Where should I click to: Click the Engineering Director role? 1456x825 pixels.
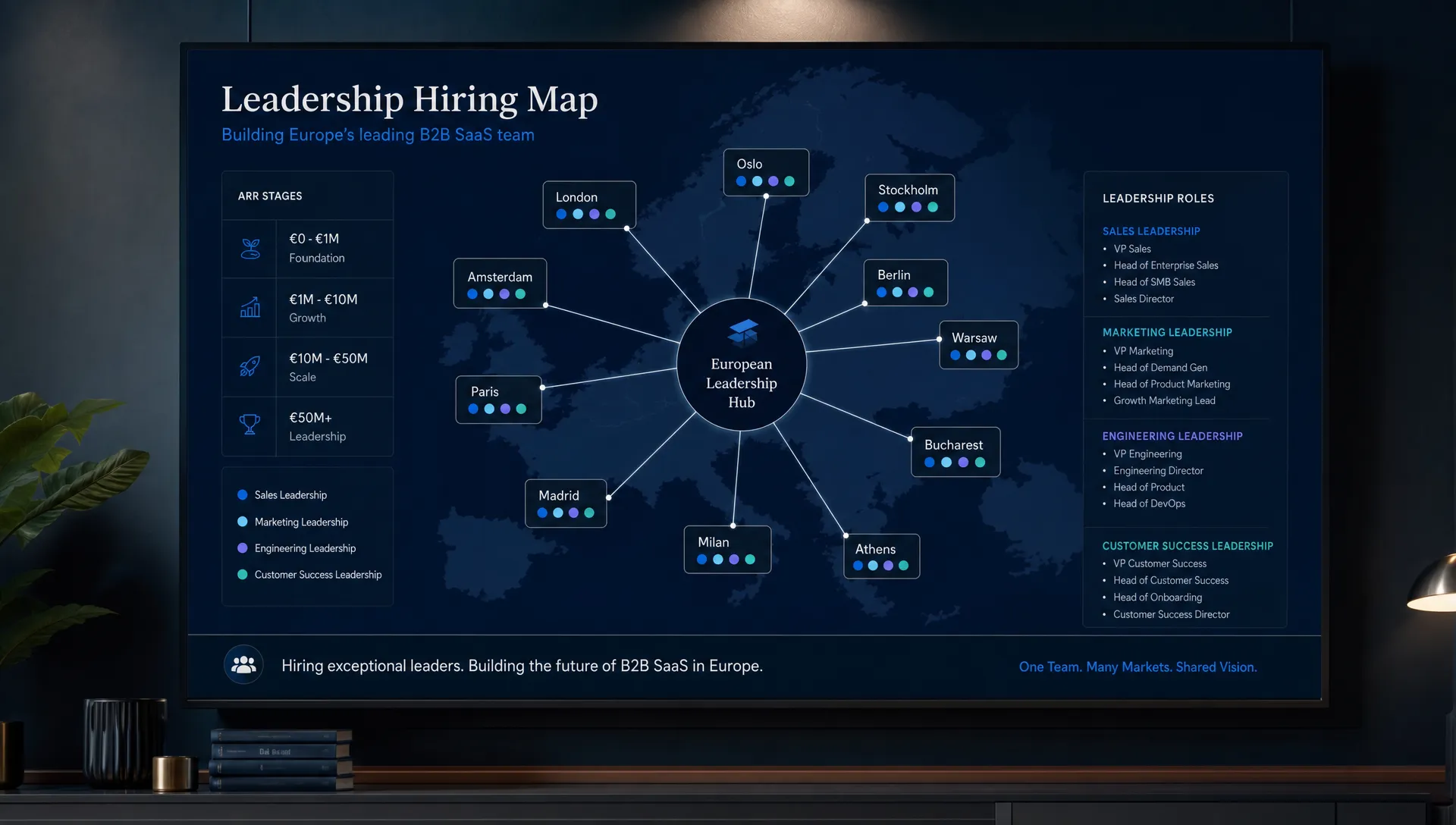pos(1158,471)
